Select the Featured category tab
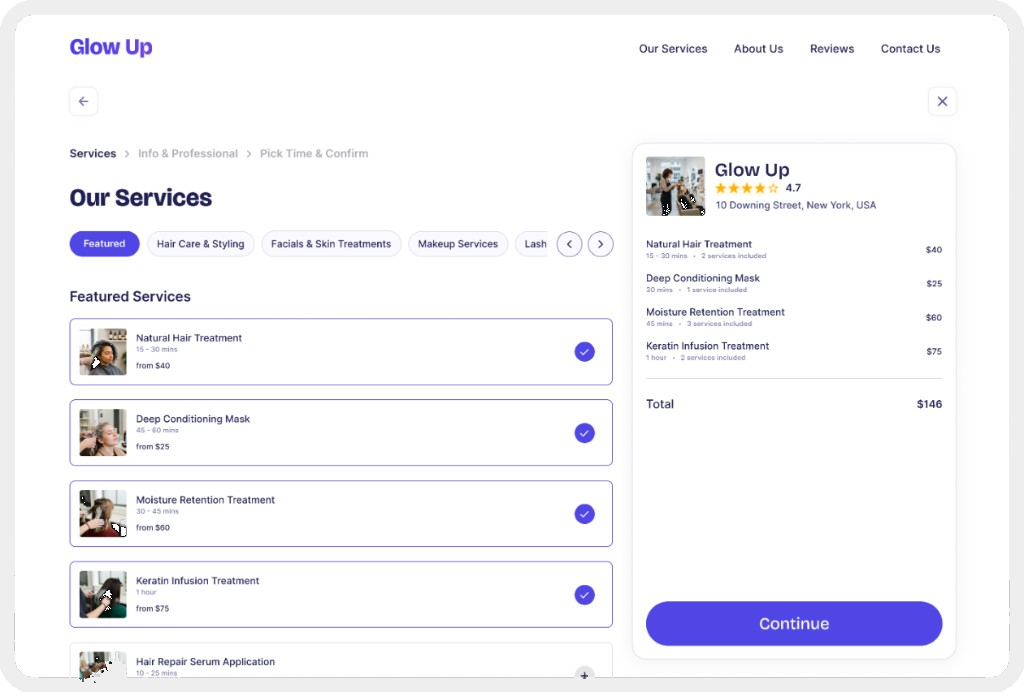The width and height of the screenshot is (1024, 692). pos(104,244)
